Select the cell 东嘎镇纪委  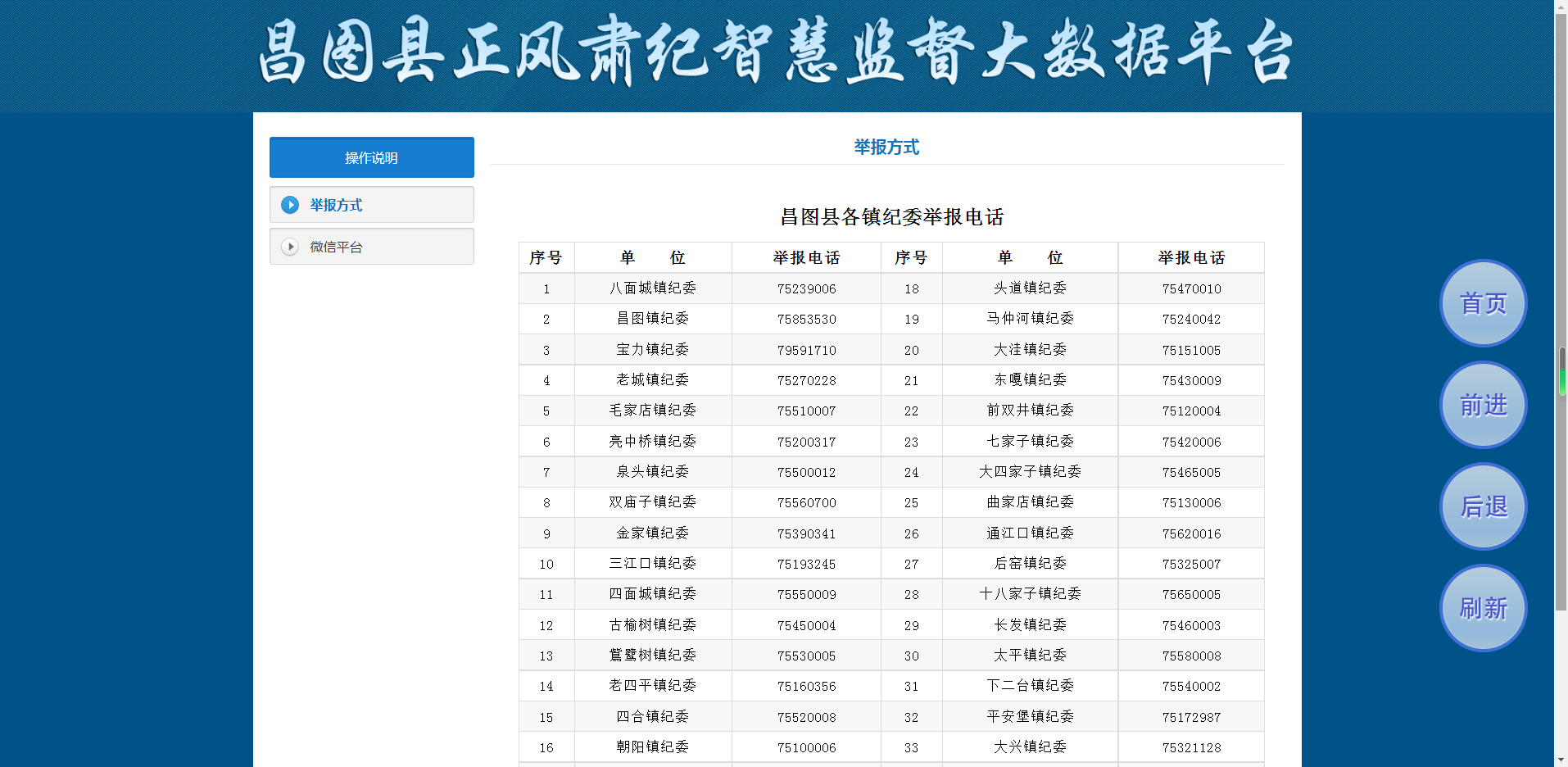pos(1031,380)
